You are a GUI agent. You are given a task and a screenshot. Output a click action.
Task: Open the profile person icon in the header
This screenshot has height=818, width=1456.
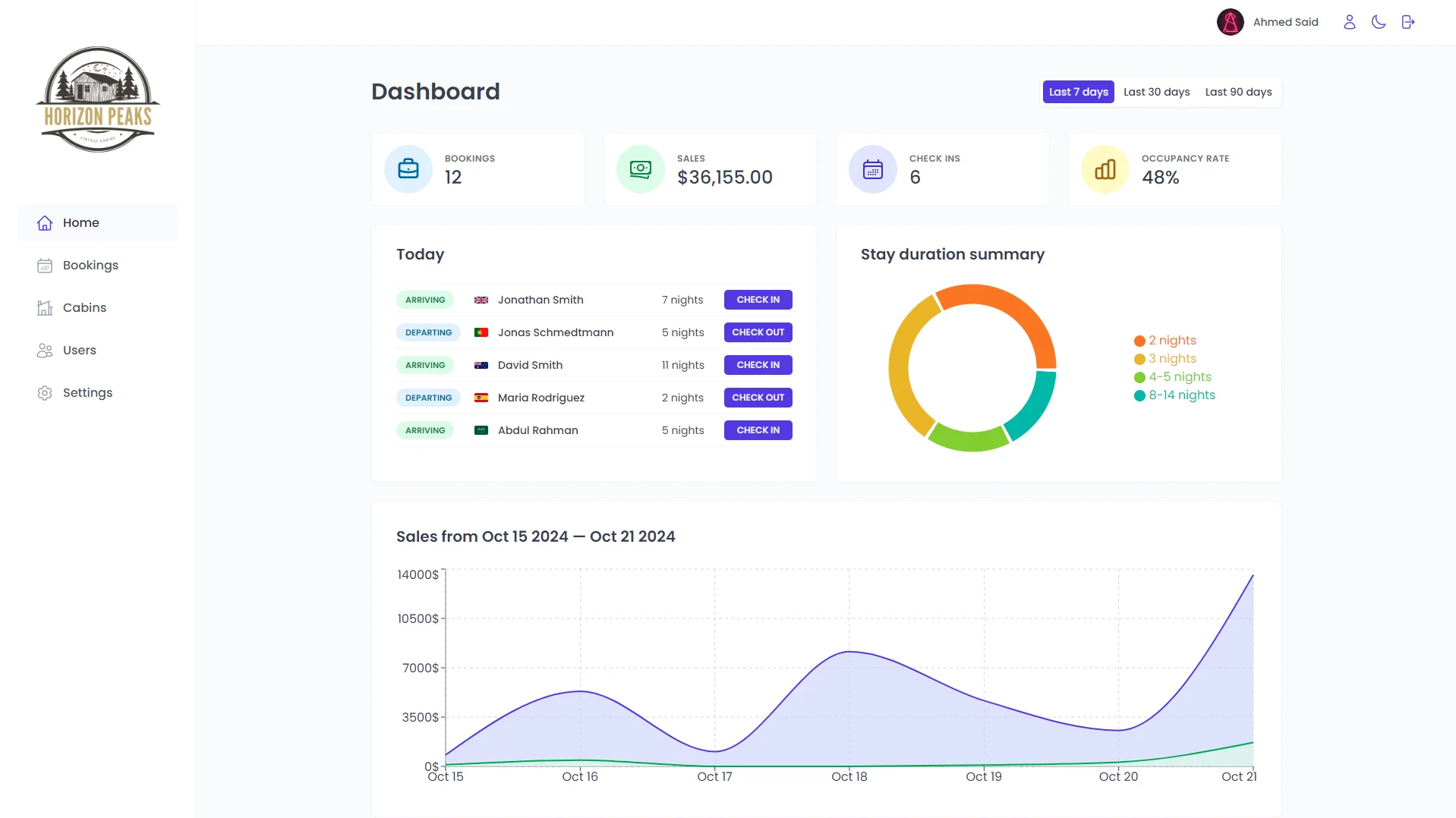pos(1349,22)
